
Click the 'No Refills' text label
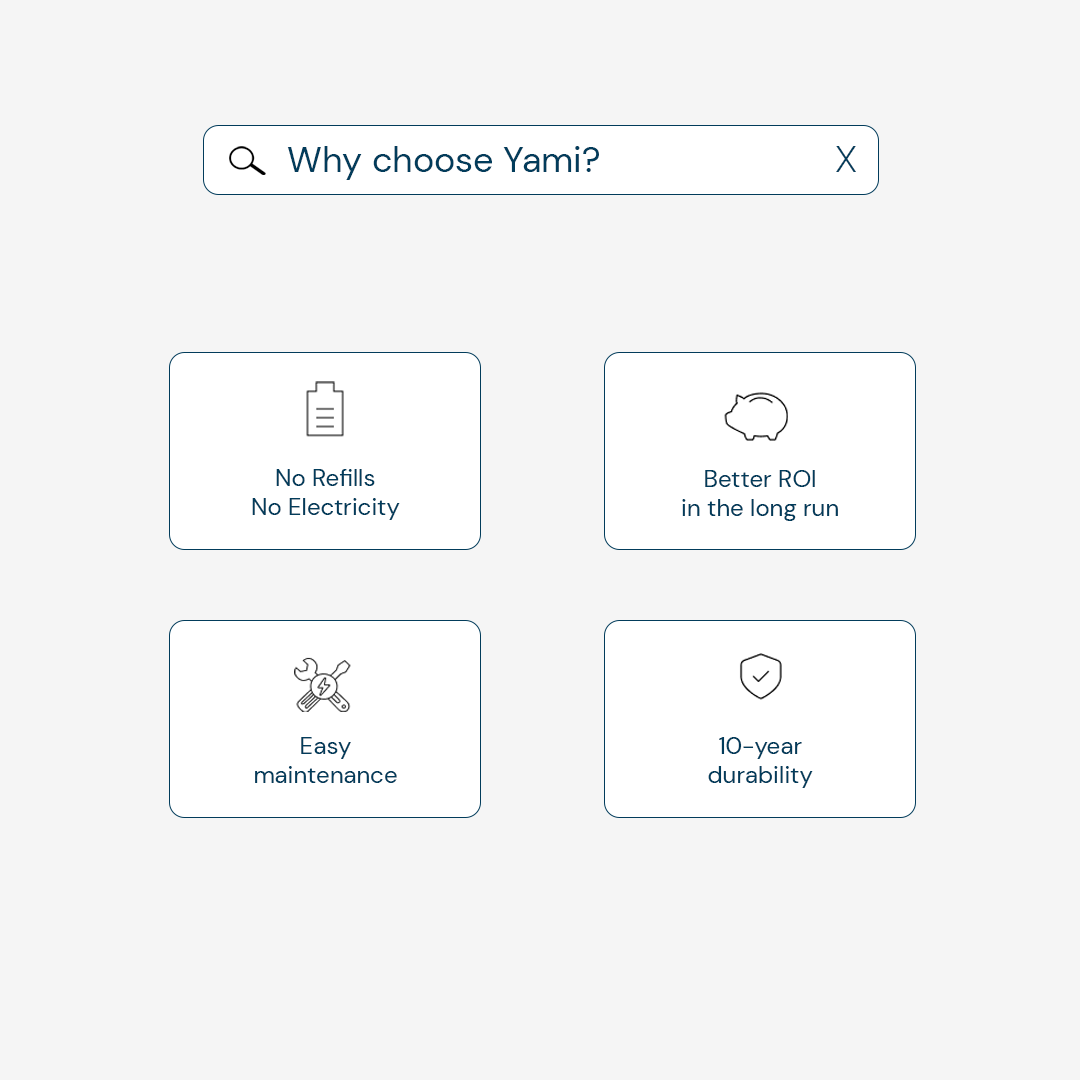[325, 478]
